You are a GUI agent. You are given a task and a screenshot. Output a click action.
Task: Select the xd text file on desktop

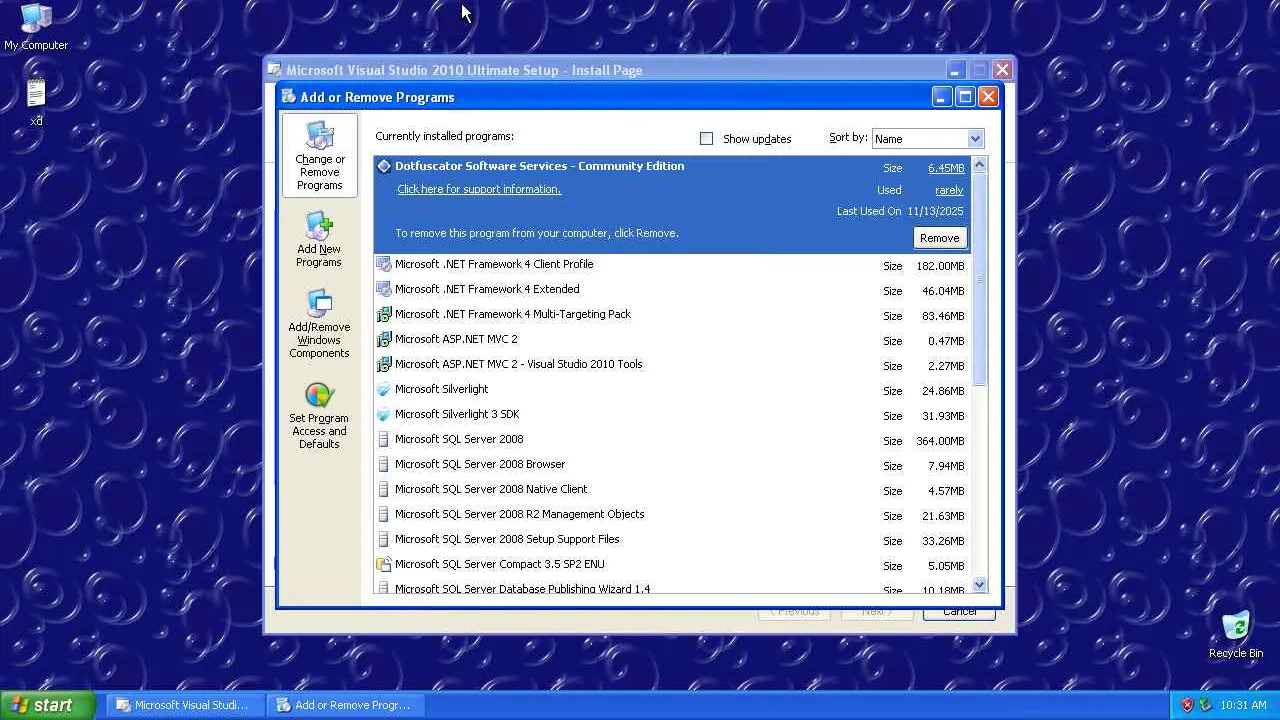pyautogui.click(x=36, y=102)
